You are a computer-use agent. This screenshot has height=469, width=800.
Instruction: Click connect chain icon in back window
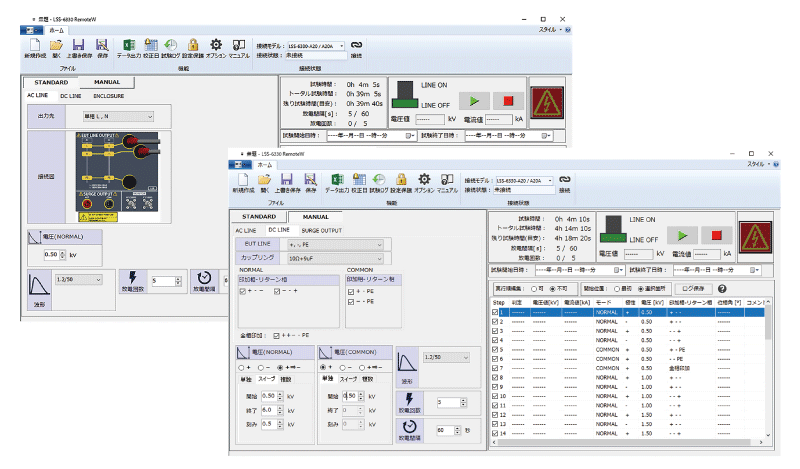pos(356,45)
